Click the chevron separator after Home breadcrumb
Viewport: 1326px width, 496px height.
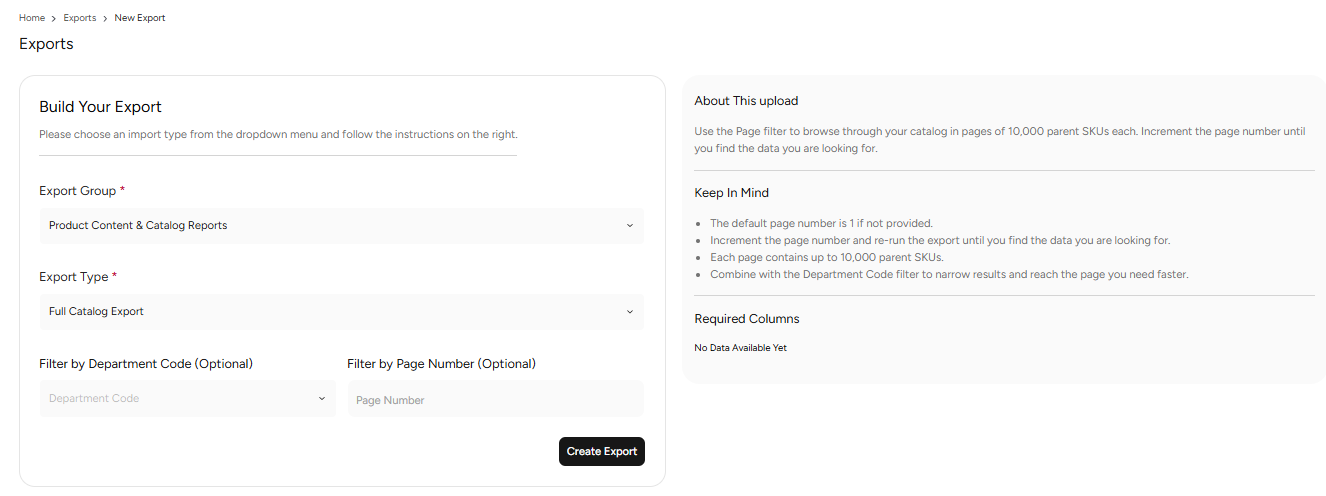click(x=54, y=18)
